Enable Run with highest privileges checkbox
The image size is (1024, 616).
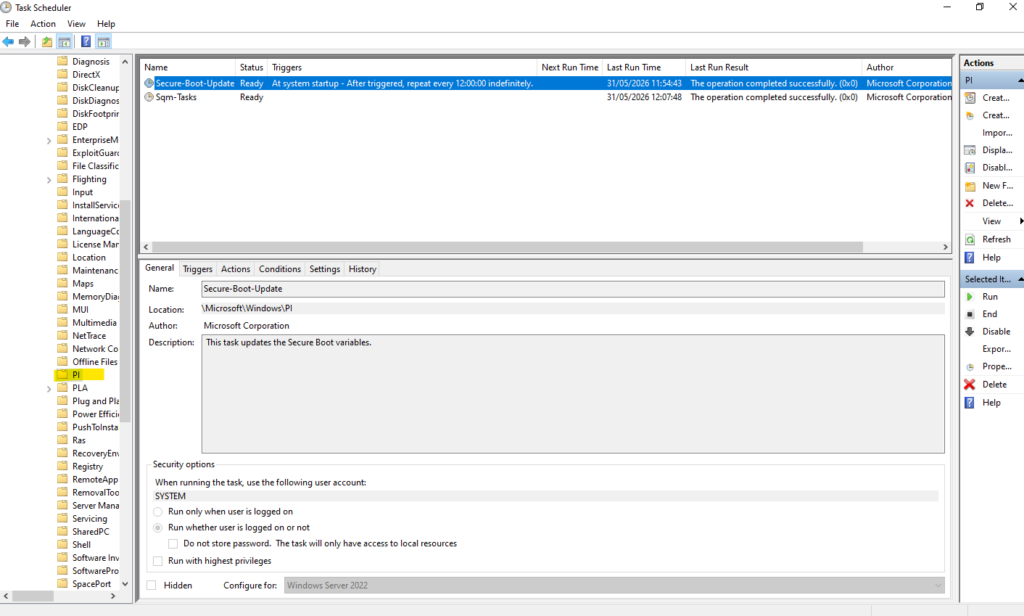157,561
